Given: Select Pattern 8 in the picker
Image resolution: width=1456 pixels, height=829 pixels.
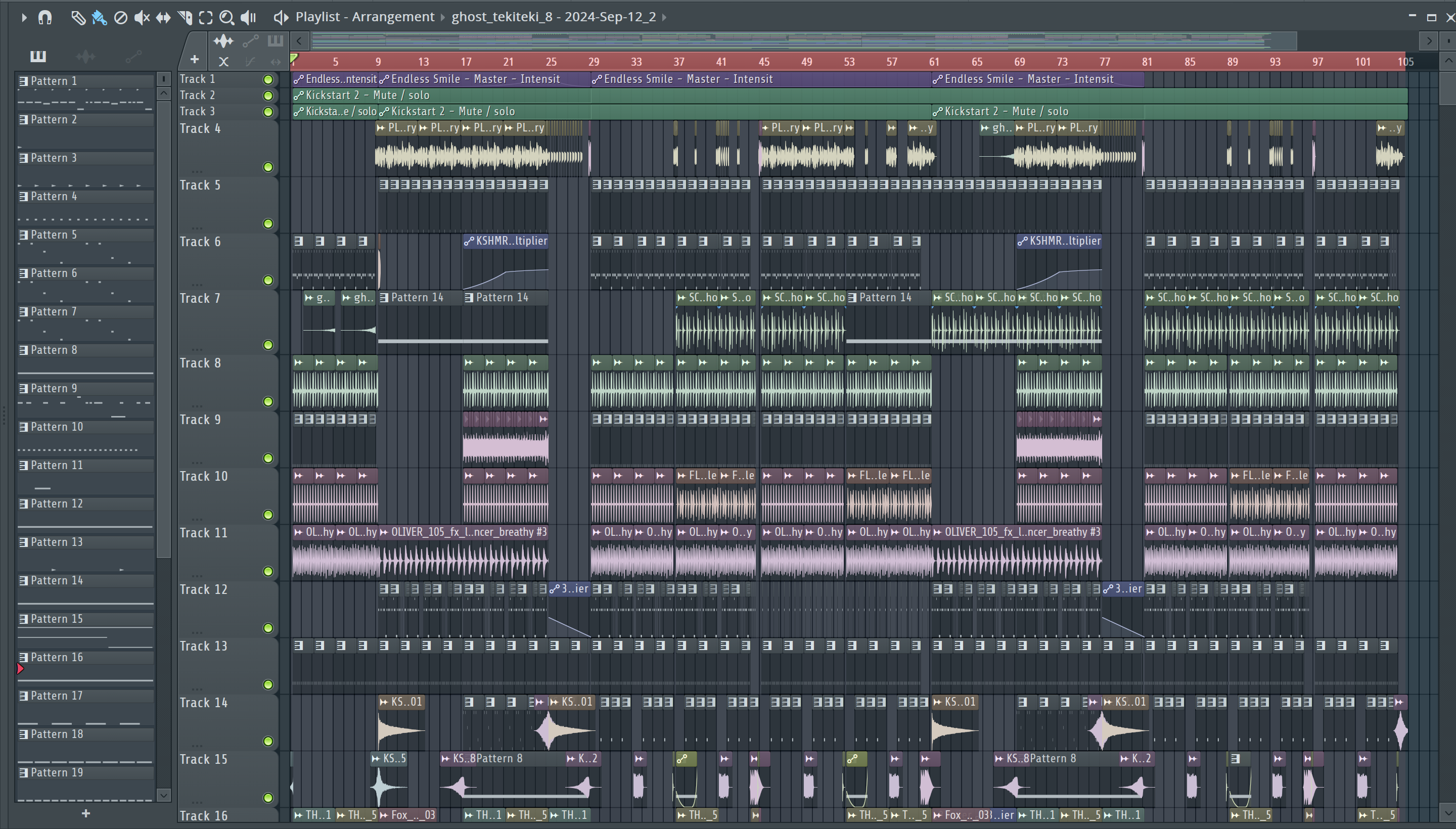Looking at the screenshot, I should pos(85,350).
